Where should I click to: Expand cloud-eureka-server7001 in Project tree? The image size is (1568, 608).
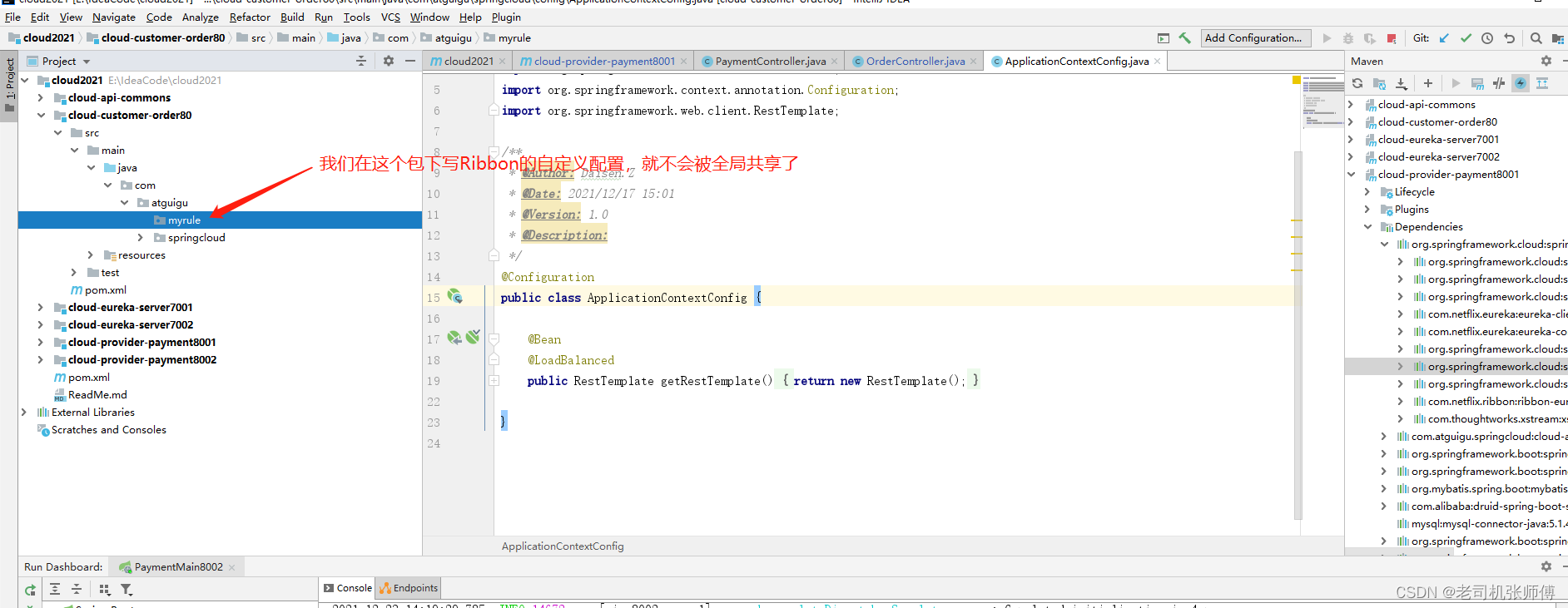[x=41, y=308]
